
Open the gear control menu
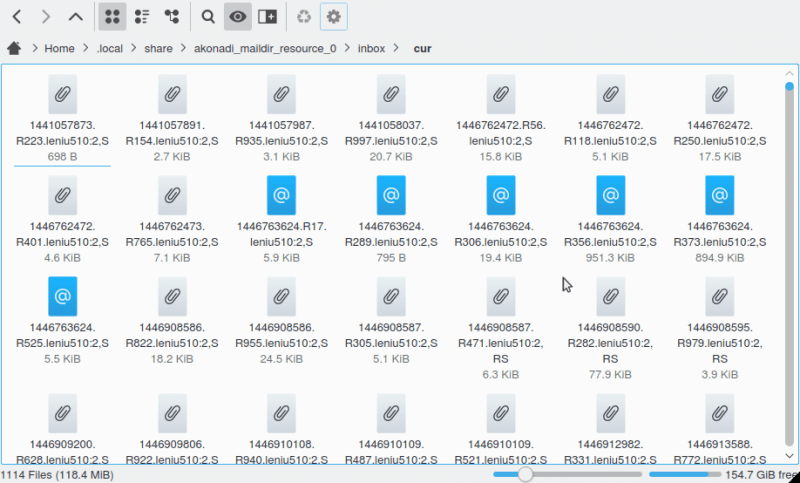pyautogui.click(x=334, y=17)
